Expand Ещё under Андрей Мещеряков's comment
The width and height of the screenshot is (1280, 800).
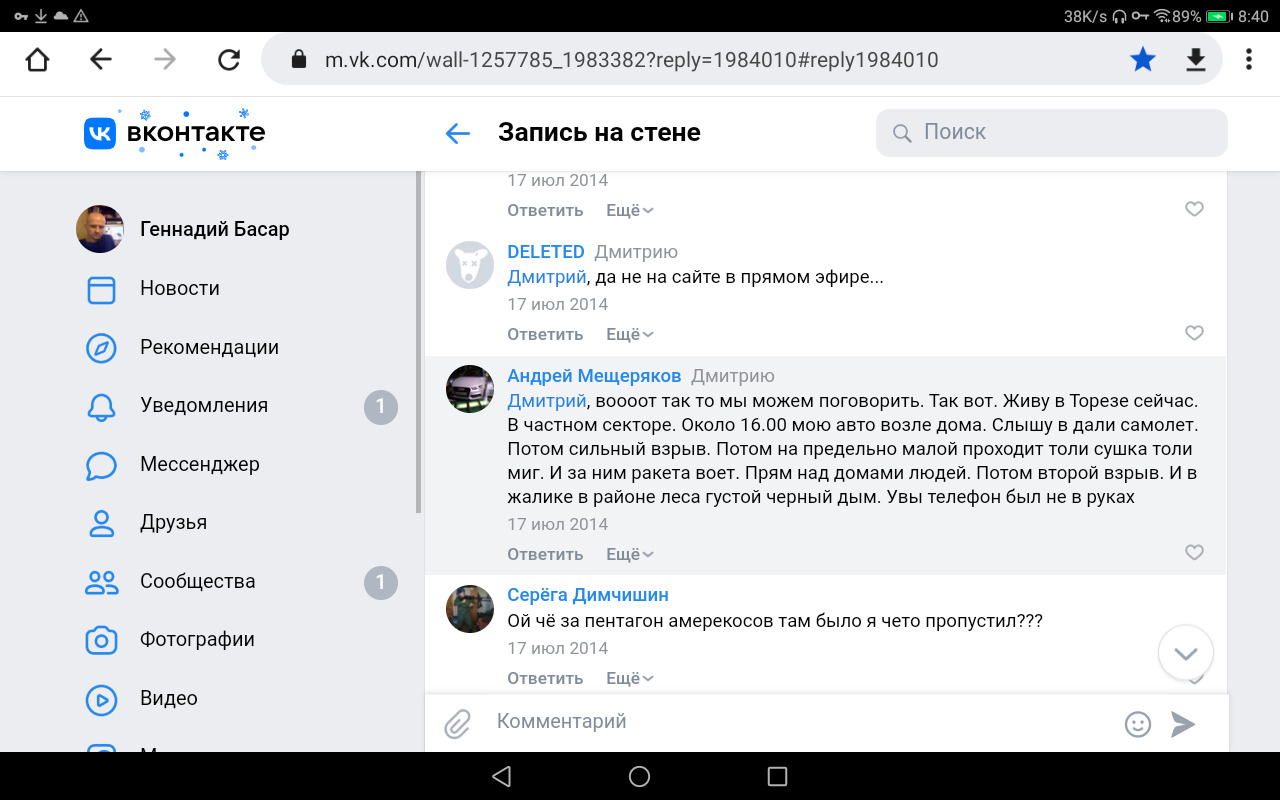pyautogui.click(x=630, y=554)
